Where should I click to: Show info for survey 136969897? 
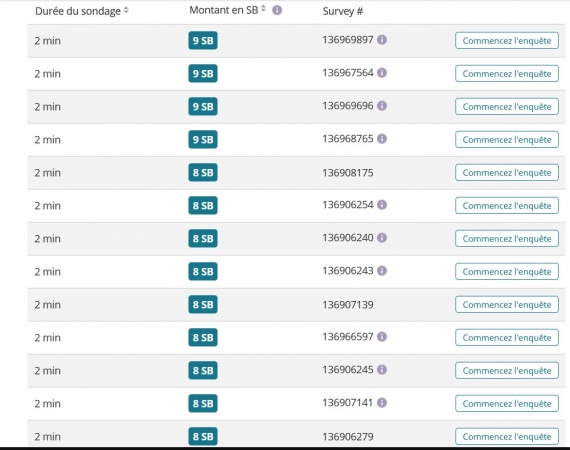click(x=382, y=40)
